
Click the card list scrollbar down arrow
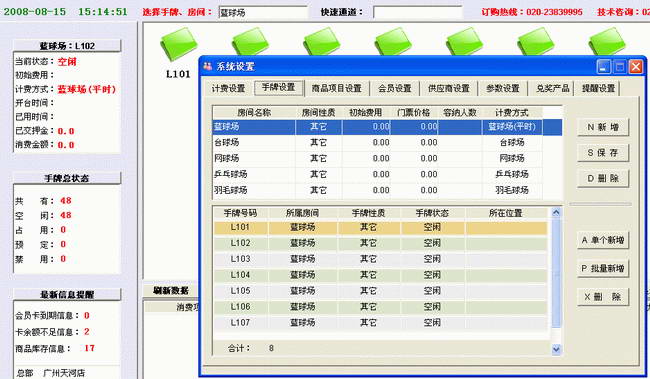click(556, 350)
